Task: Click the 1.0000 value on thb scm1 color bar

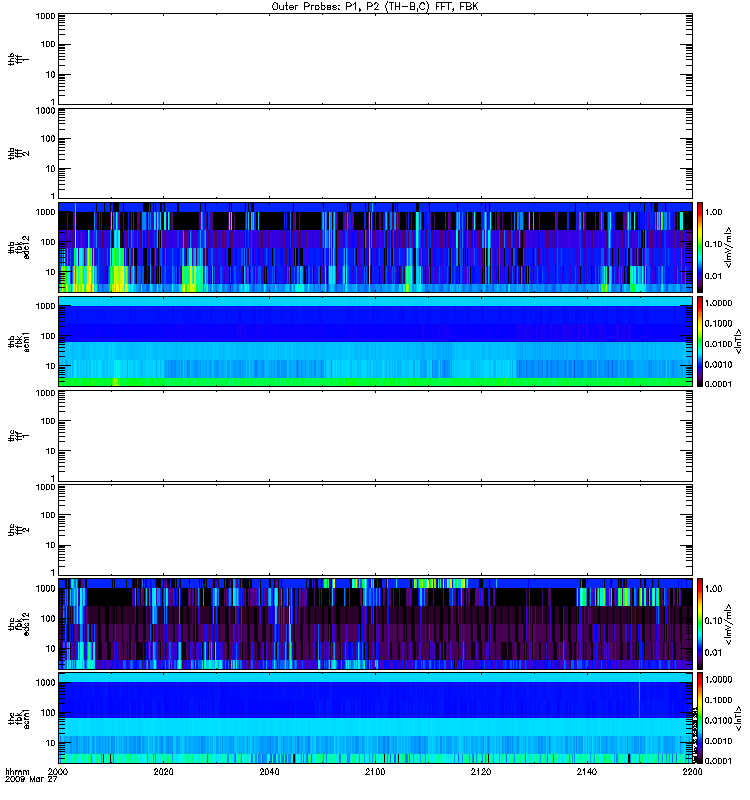Action: click(718, 303)
